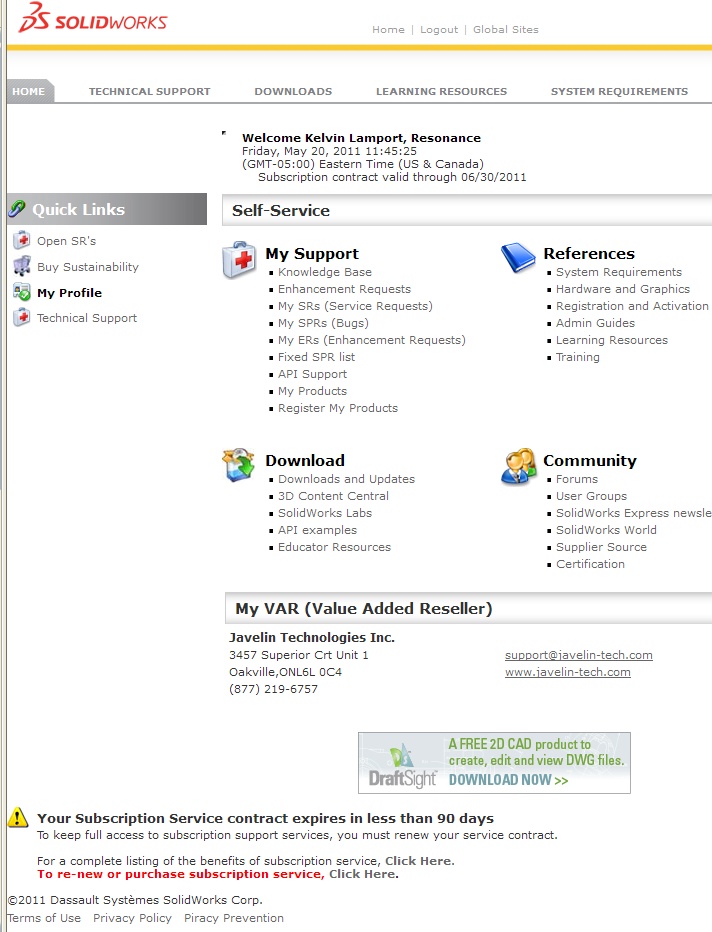The image size is (712, 932).
Task: Click the My Support first-aid icon
Action: point(240,260)
